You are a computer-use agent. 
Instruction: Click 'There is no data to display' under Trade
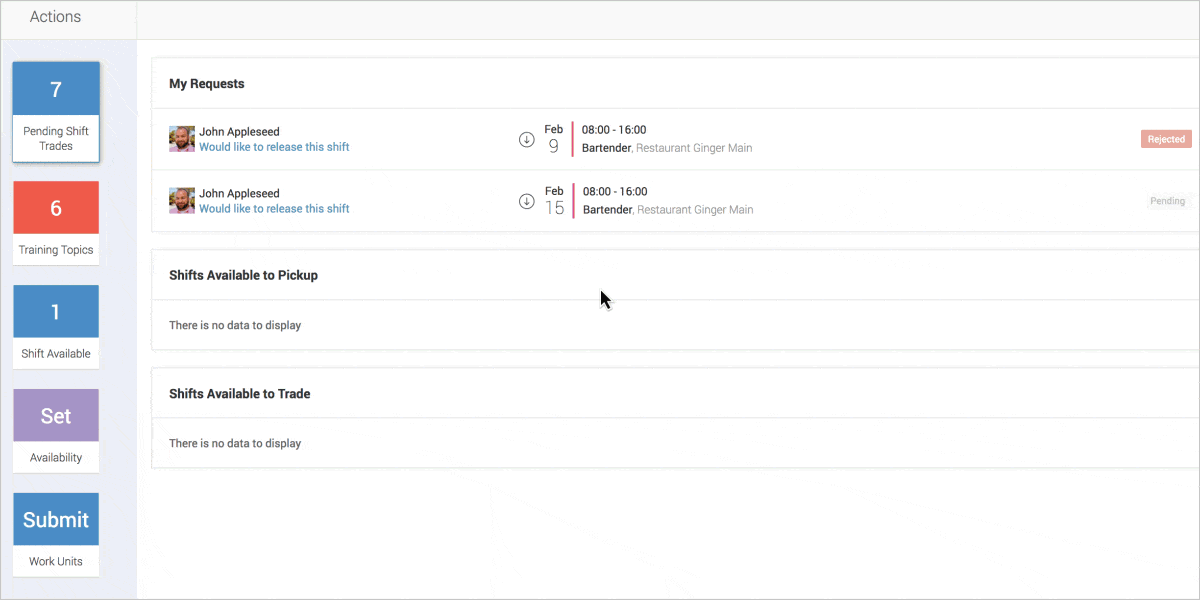[235, 443]
